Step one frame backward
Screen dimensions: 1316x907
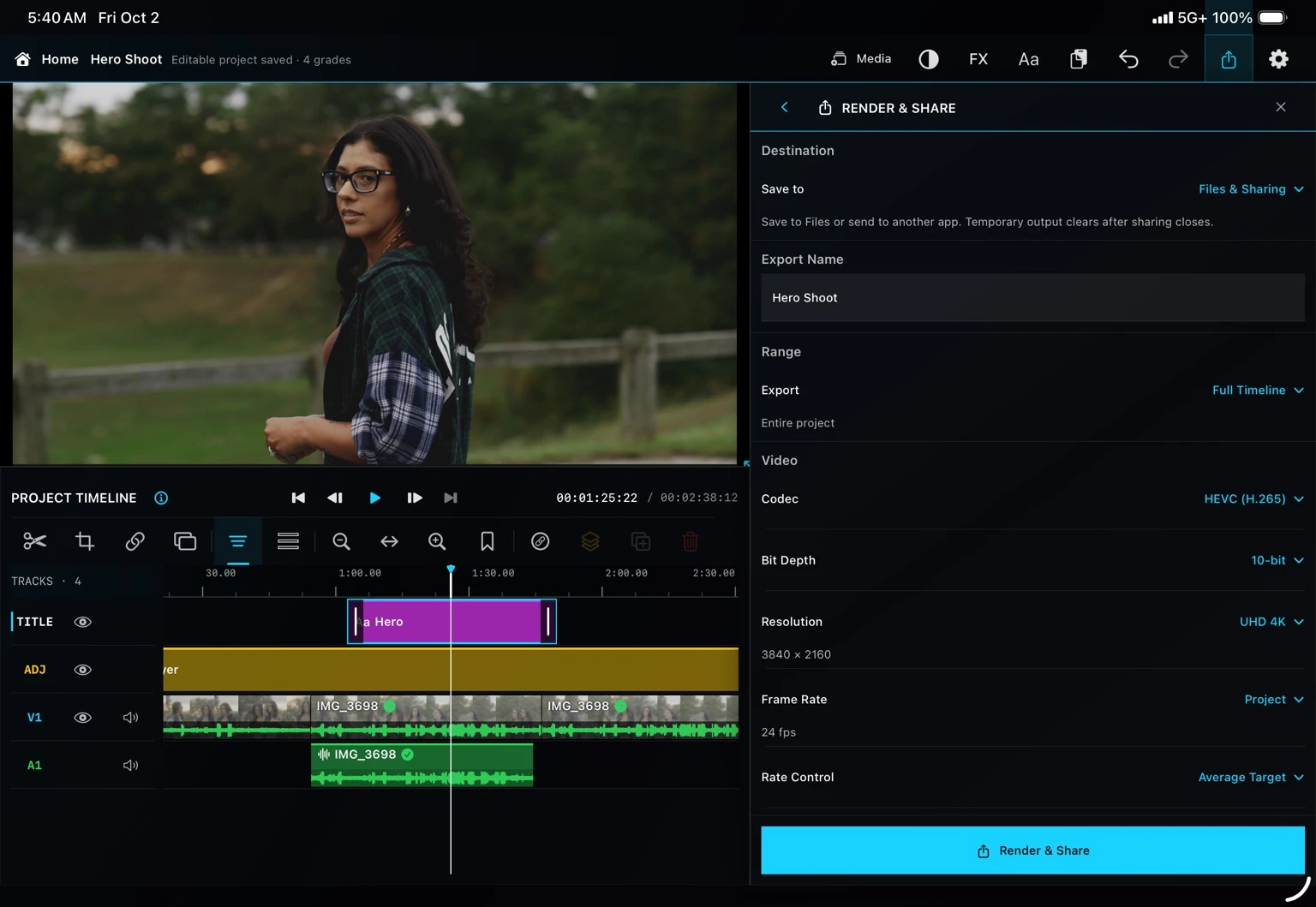point(335,498)
